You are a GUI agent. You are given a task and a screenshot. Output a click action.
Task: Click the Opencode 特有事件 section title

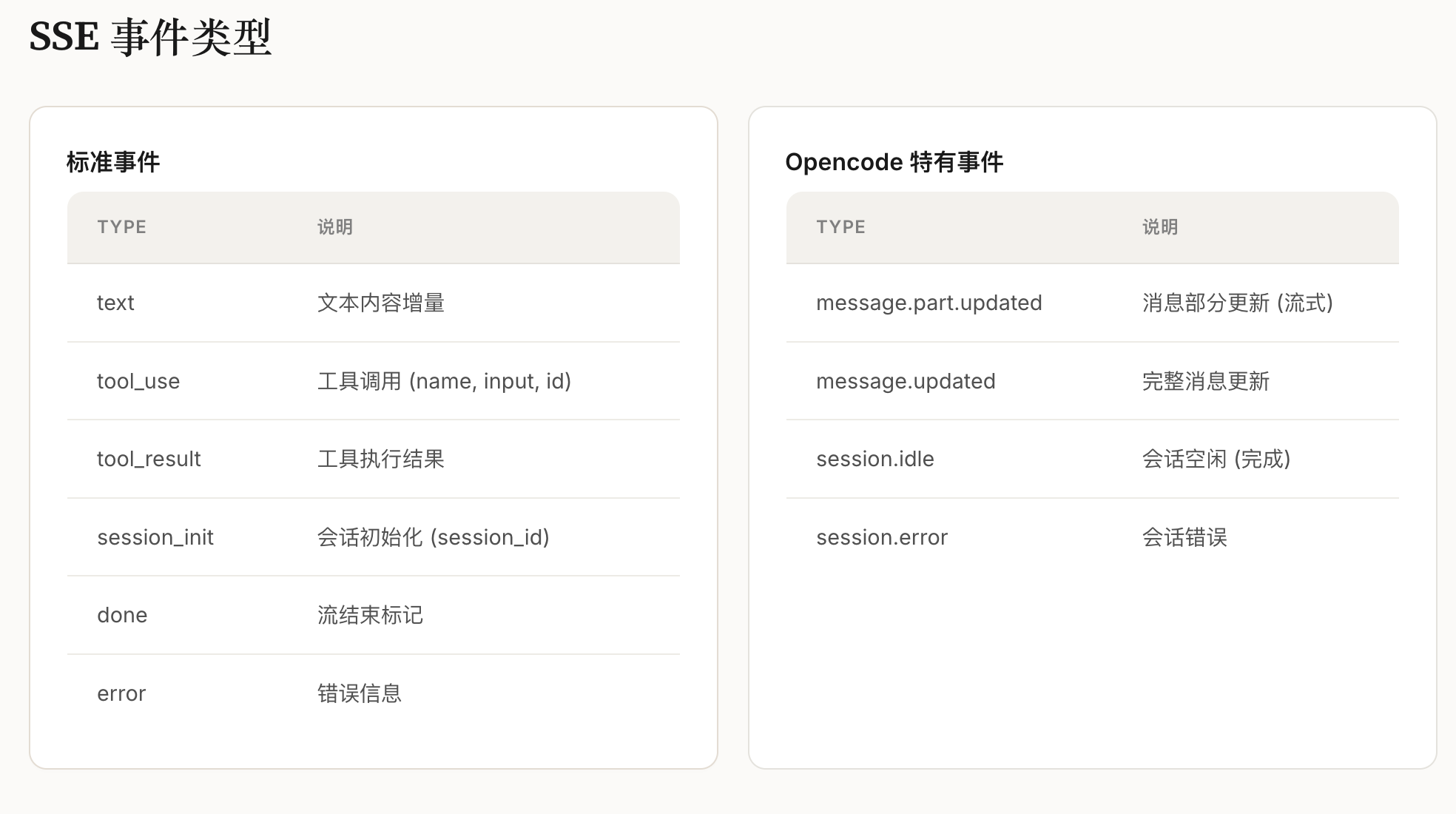[x=894, y=162]
